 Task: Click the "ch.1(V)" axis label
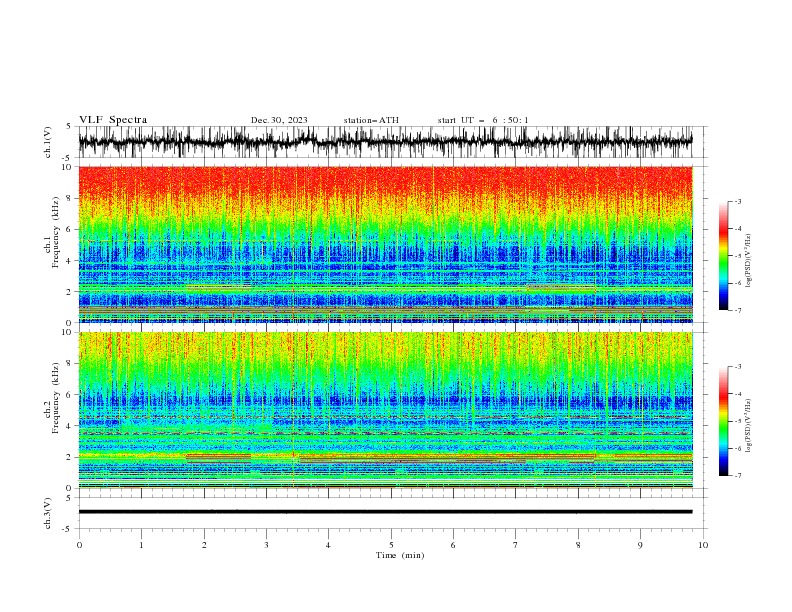point(48,142)
